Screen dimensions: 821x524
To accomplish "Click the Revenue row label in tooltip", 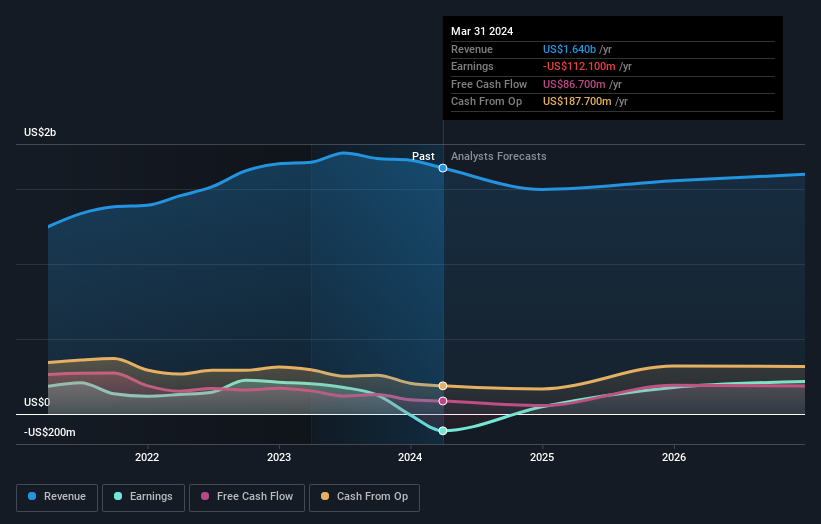I will coord(472,49).
